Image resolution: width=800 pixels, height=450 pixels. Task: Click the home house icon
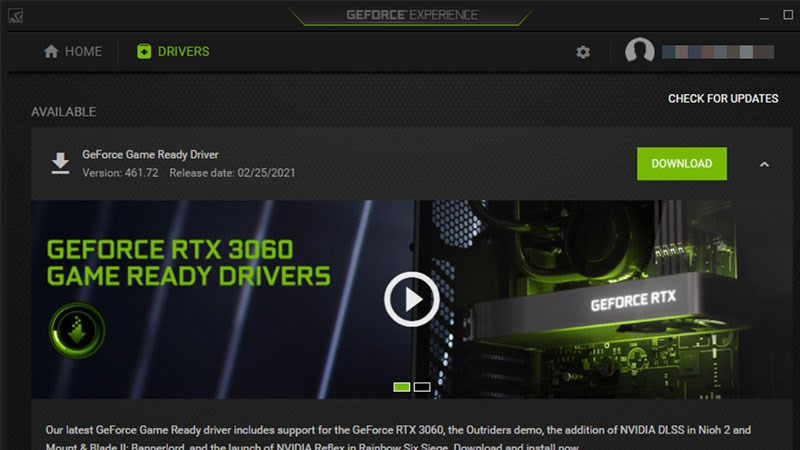tap(51, 51)
